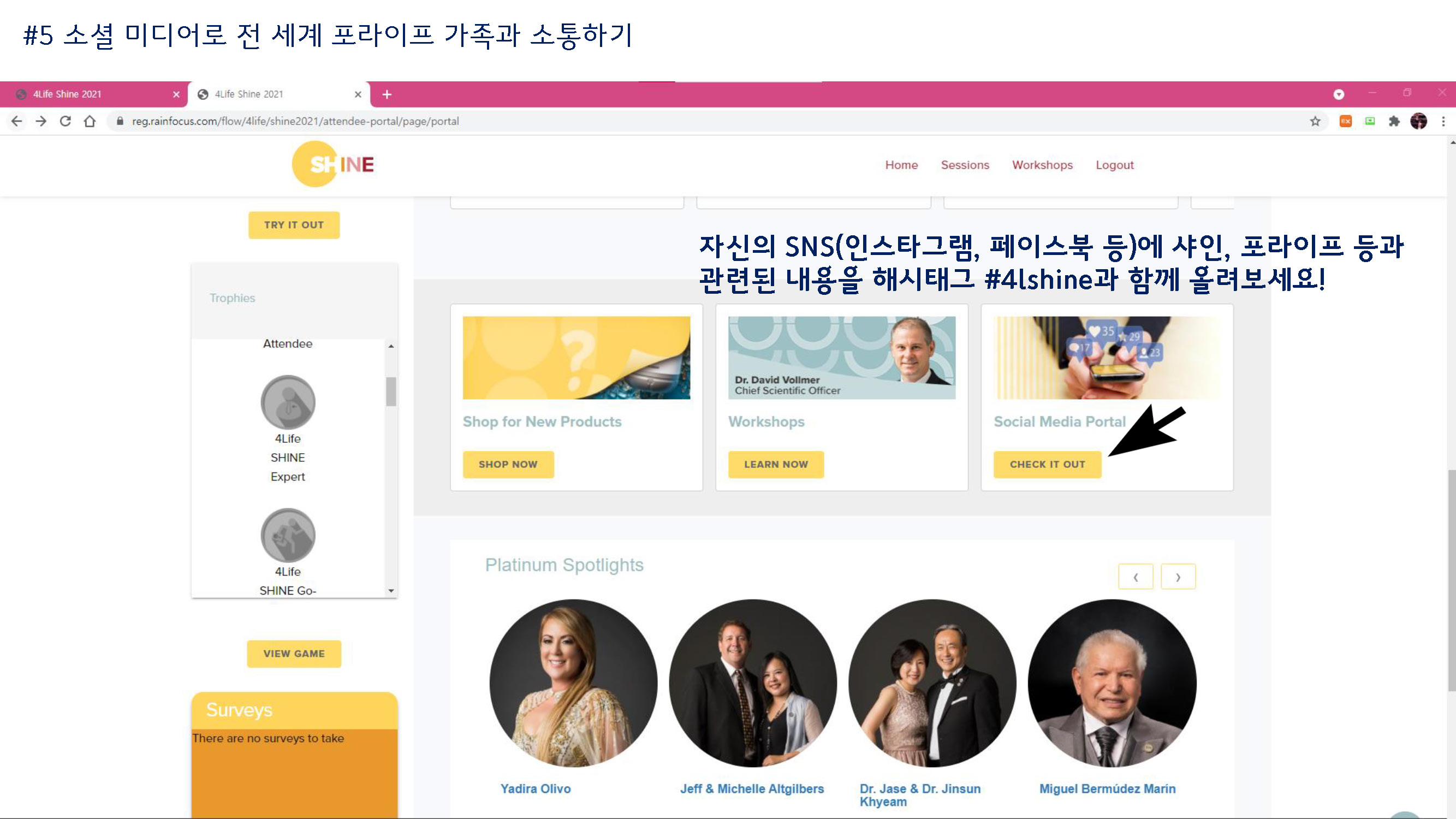Open the Social Media Portal heading
Image resolution: width=1456 pixels, height=819 pixels.
[1060, 422]
